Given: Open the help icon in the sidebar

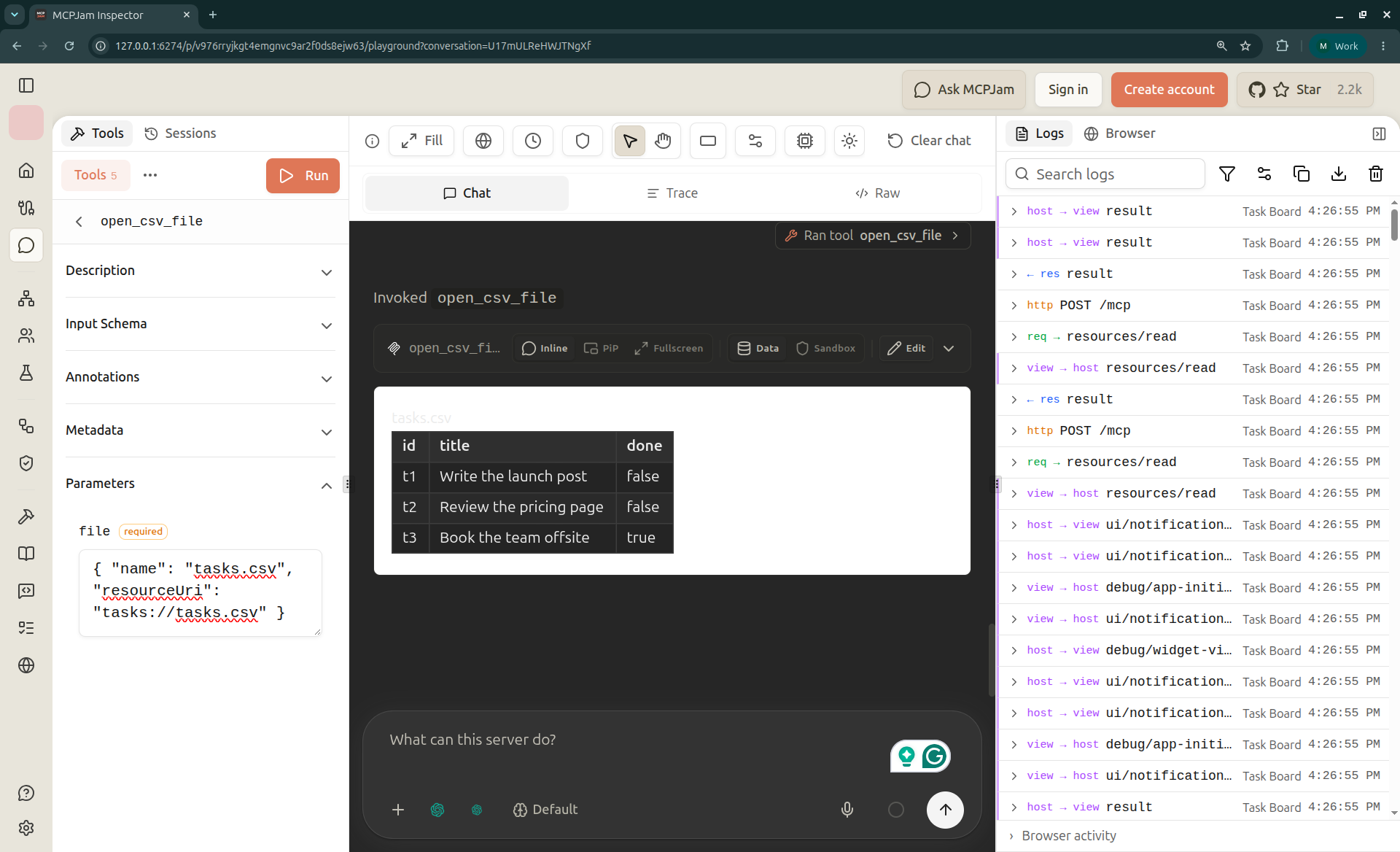Looking at the screenshot, I should [26, 793].
